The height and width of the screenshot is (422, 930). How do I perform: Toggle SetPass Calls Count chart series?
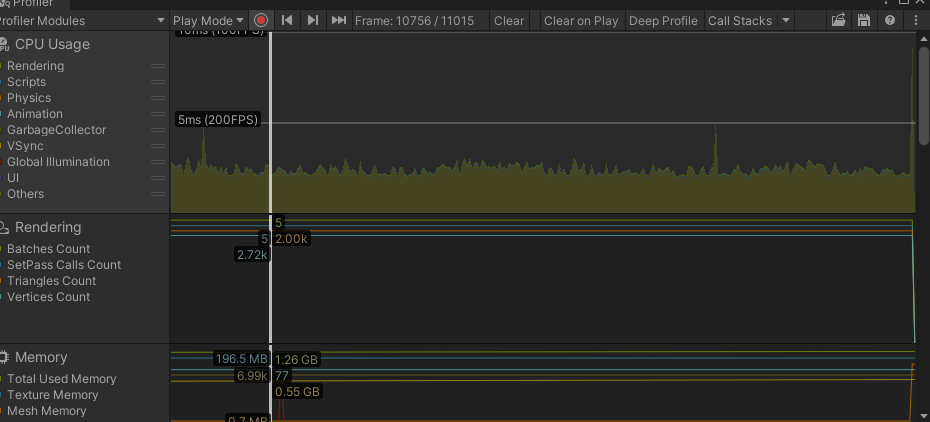(x=63, y=265)
